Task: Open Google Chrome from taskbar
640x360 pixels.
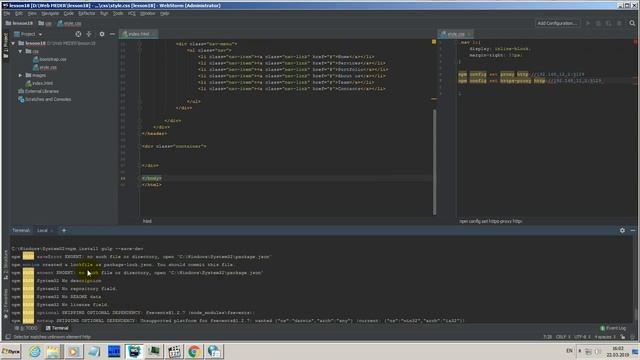Action: point(194,351)
